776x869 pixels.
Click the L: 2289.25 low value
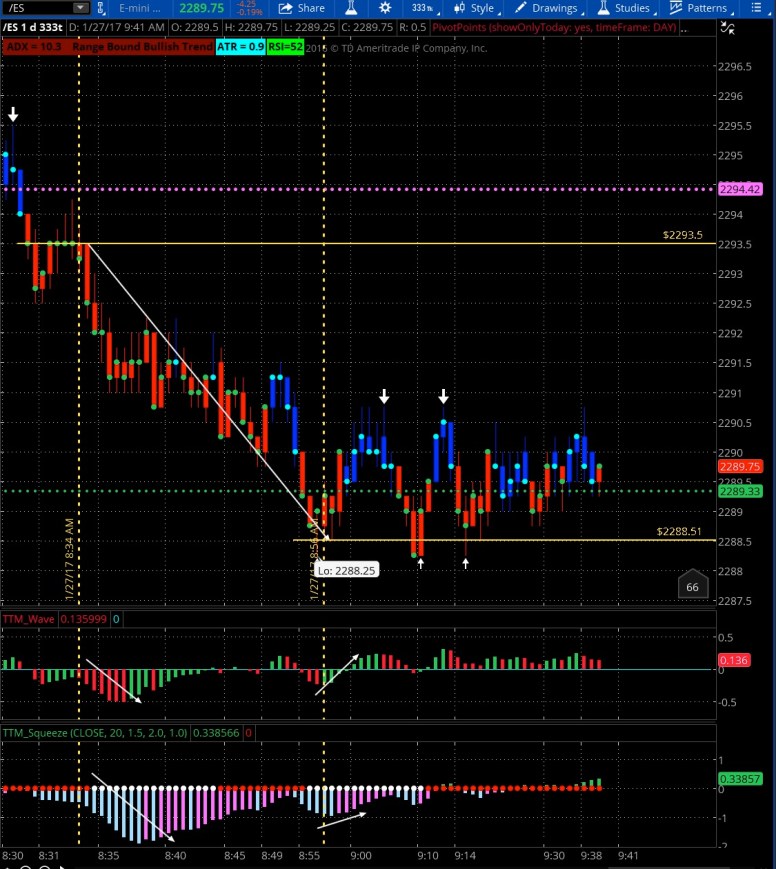point(309,27)
